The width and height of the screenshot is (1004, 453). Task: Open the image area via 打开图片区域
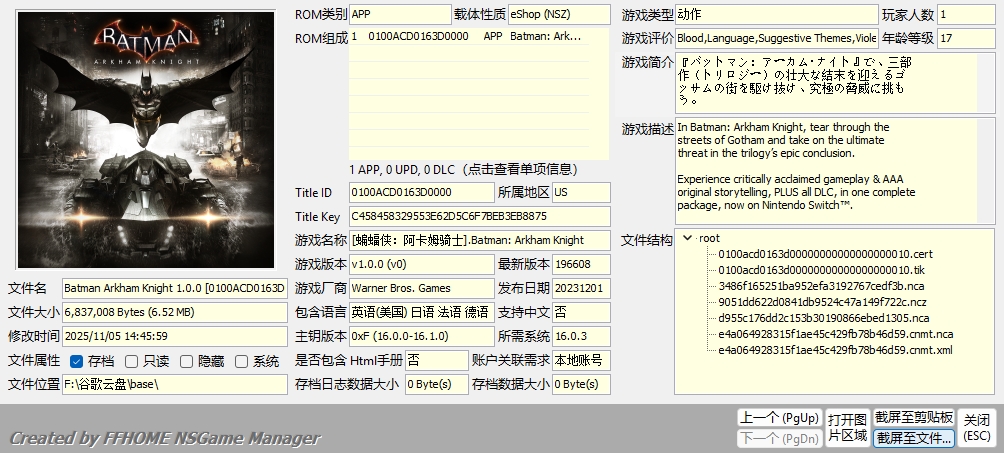[x=847, y=428]
